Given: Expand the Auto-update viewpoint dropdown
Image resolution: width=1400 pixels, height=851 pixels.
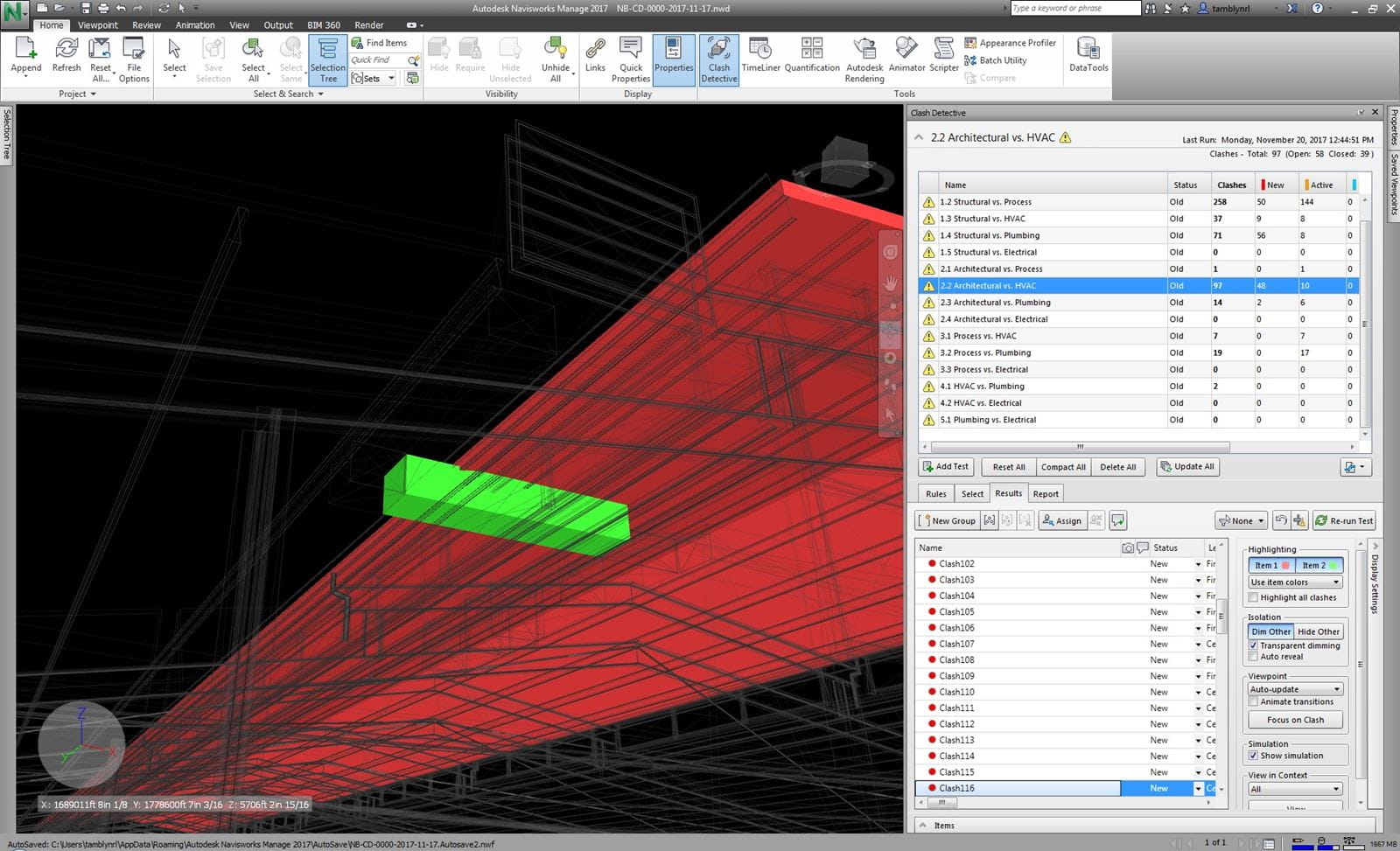Looking at the screenshot, I should tap(1295, 689).
